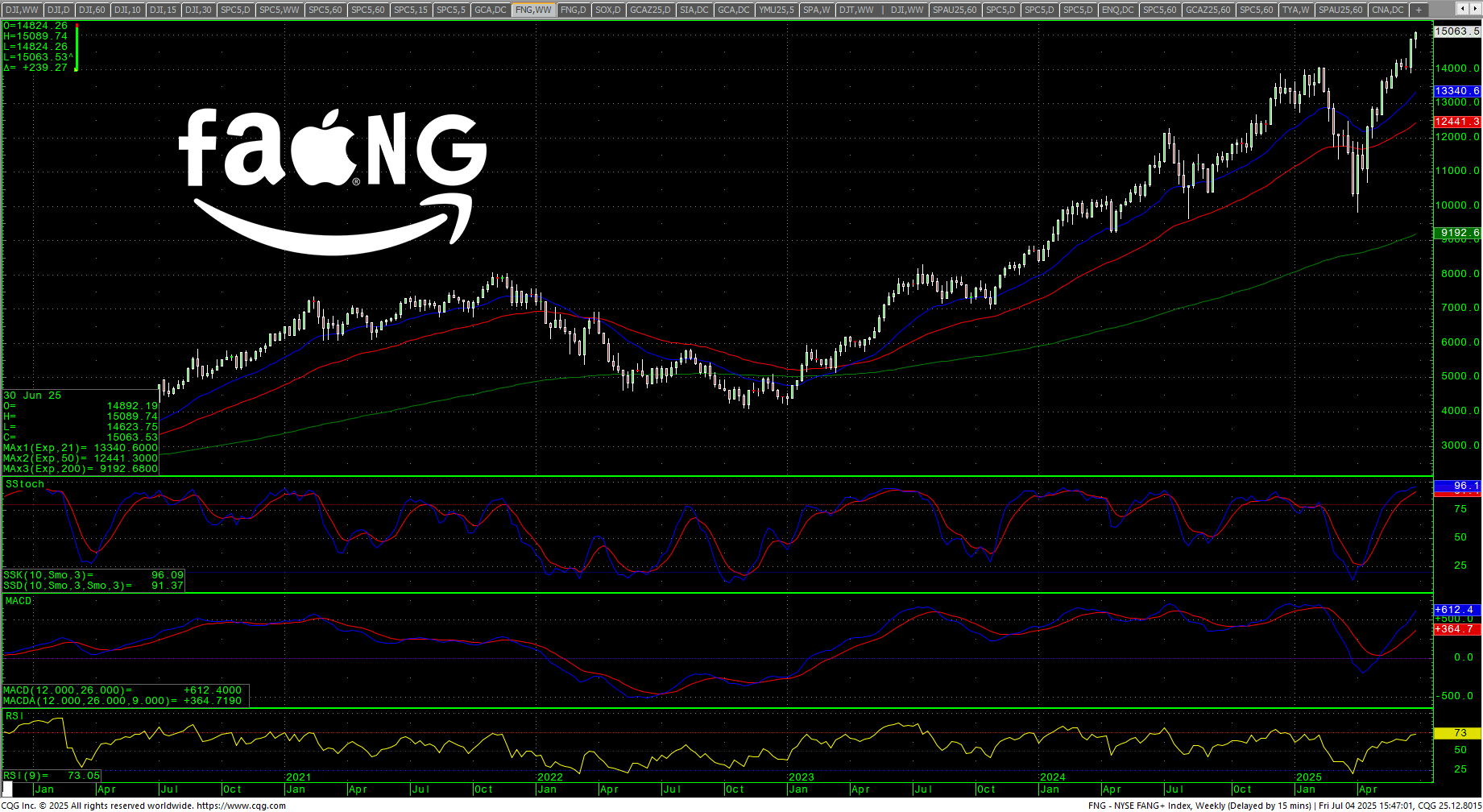Click MACD value label +612.4

[1457, 610]
